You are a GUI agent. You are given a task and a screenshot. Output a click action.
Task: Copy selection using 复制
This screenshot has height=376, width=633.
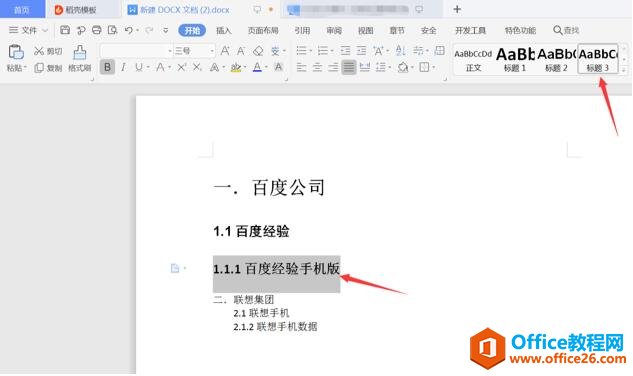pyautogui.click(x=48, y=68)
